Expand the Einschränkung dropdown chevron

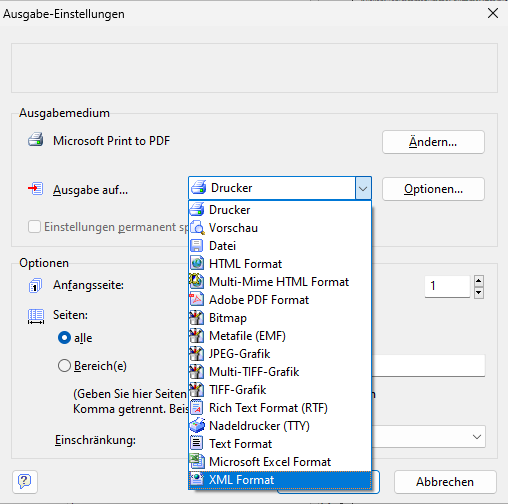click(477, 437)
